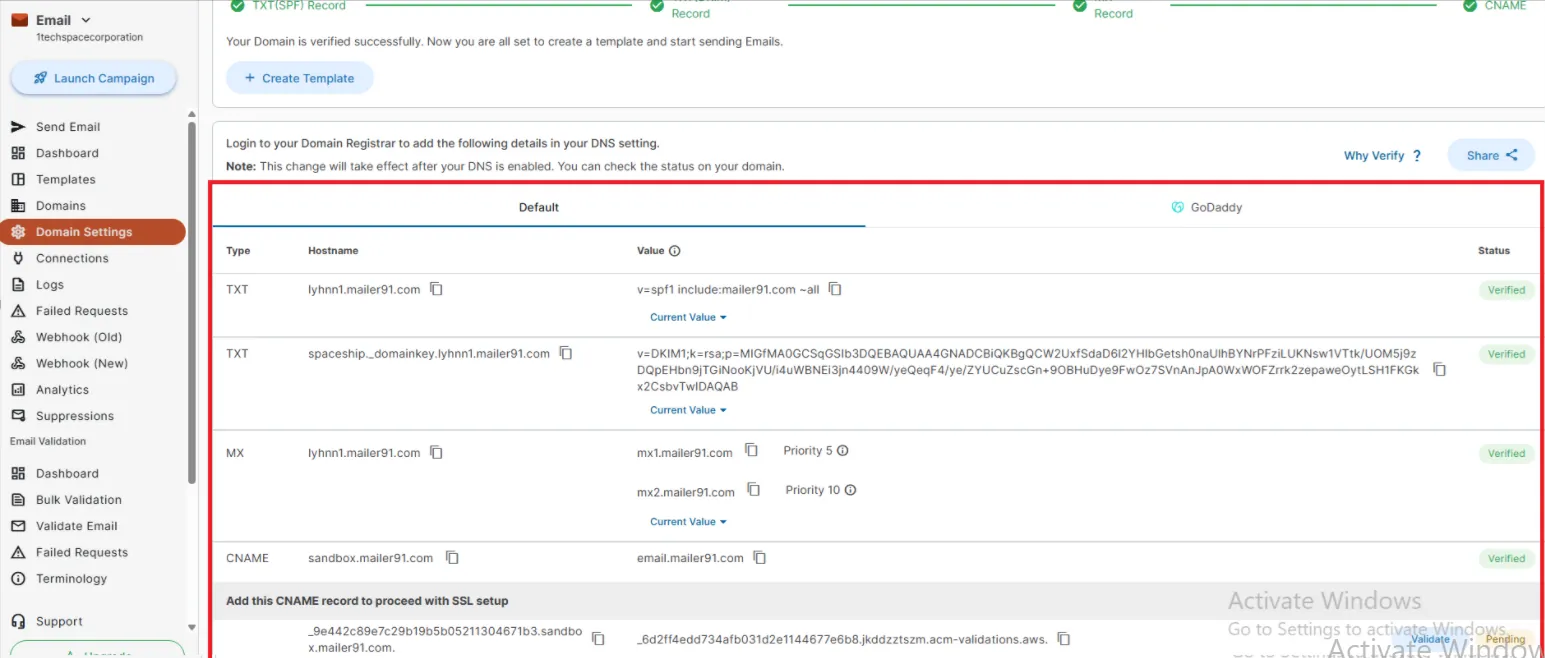The height and width of the screenshot is (658, 1545).
Task: Expand Current Value under SPF record
Action: 688,317
